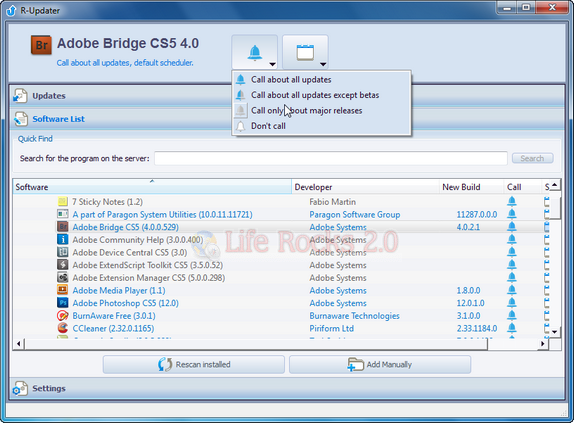Click the Updates section icon
574x423 pixels.
20,96
